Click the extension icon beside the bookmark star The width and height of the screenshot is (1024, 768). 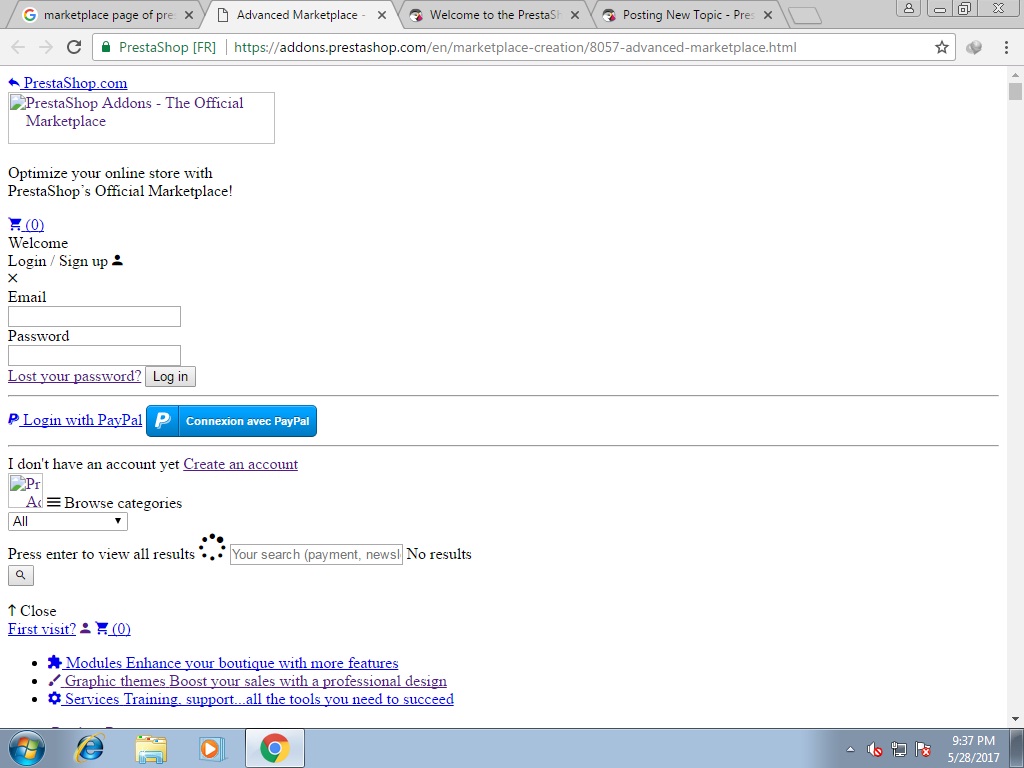[x=974, y=47]
